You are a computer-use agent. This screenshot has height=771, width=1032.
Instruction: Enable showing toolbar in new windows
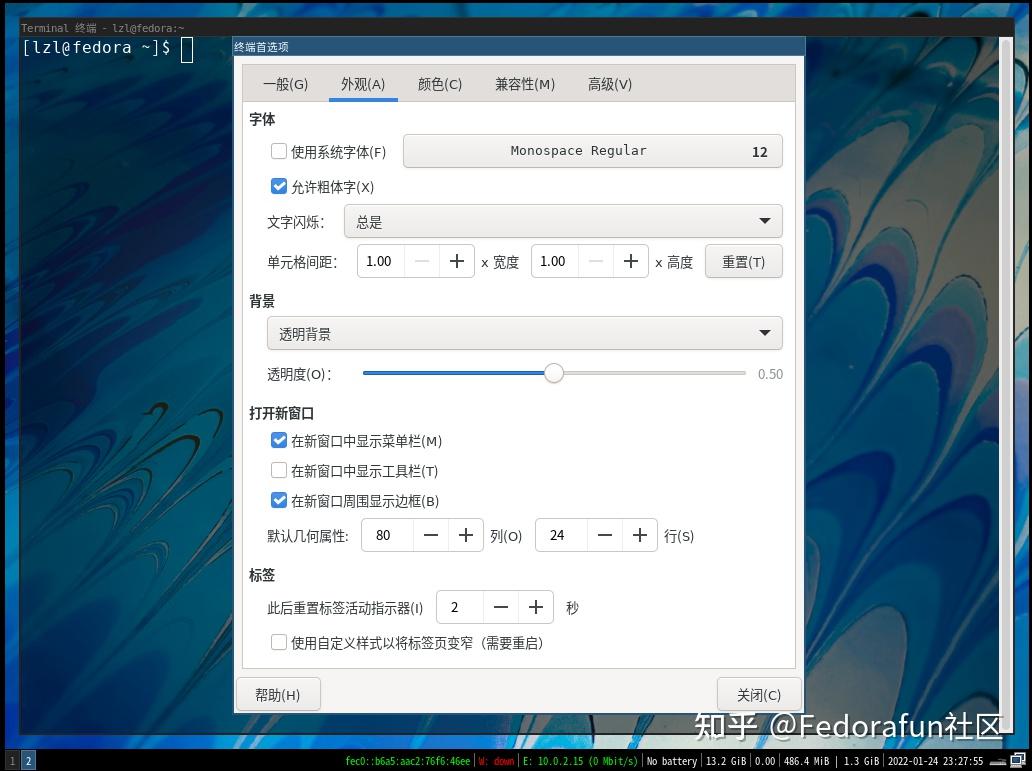coord(279,471)
